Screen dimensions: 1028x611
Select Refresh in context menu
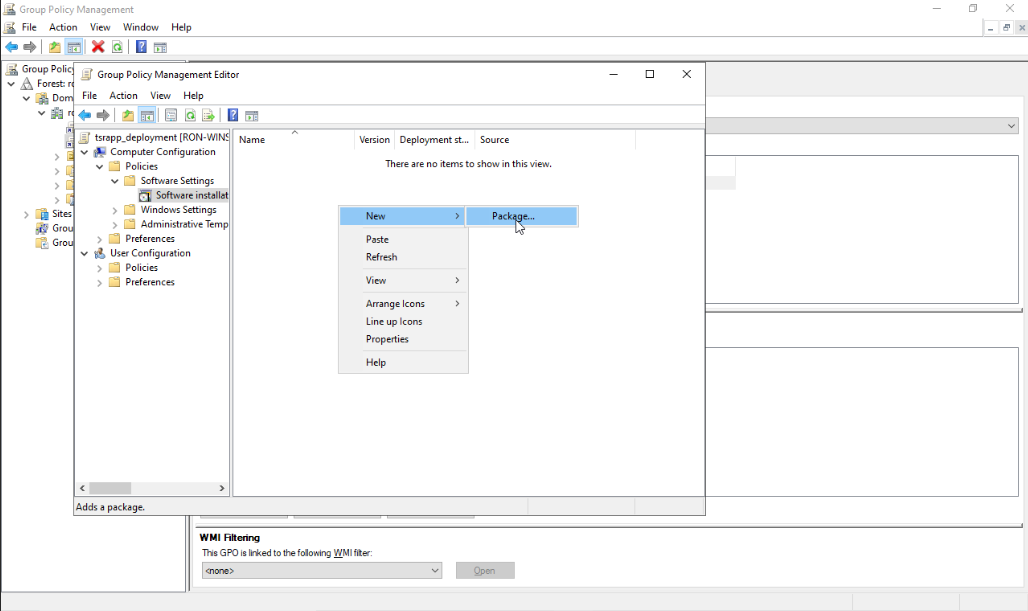[381, 257]
